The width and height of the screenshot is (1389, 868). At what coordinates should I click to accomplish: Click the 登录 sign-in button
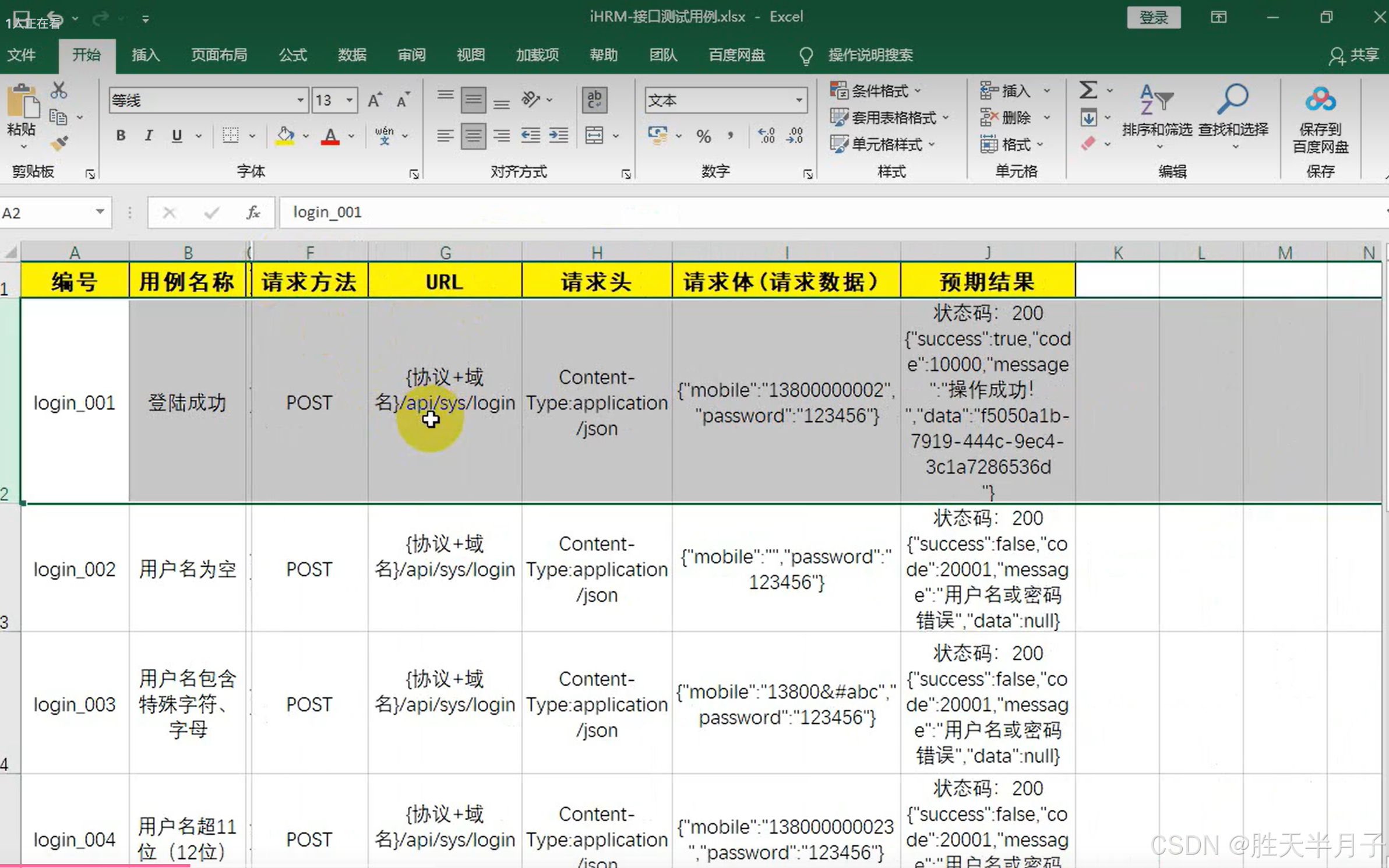point(1154,17)
